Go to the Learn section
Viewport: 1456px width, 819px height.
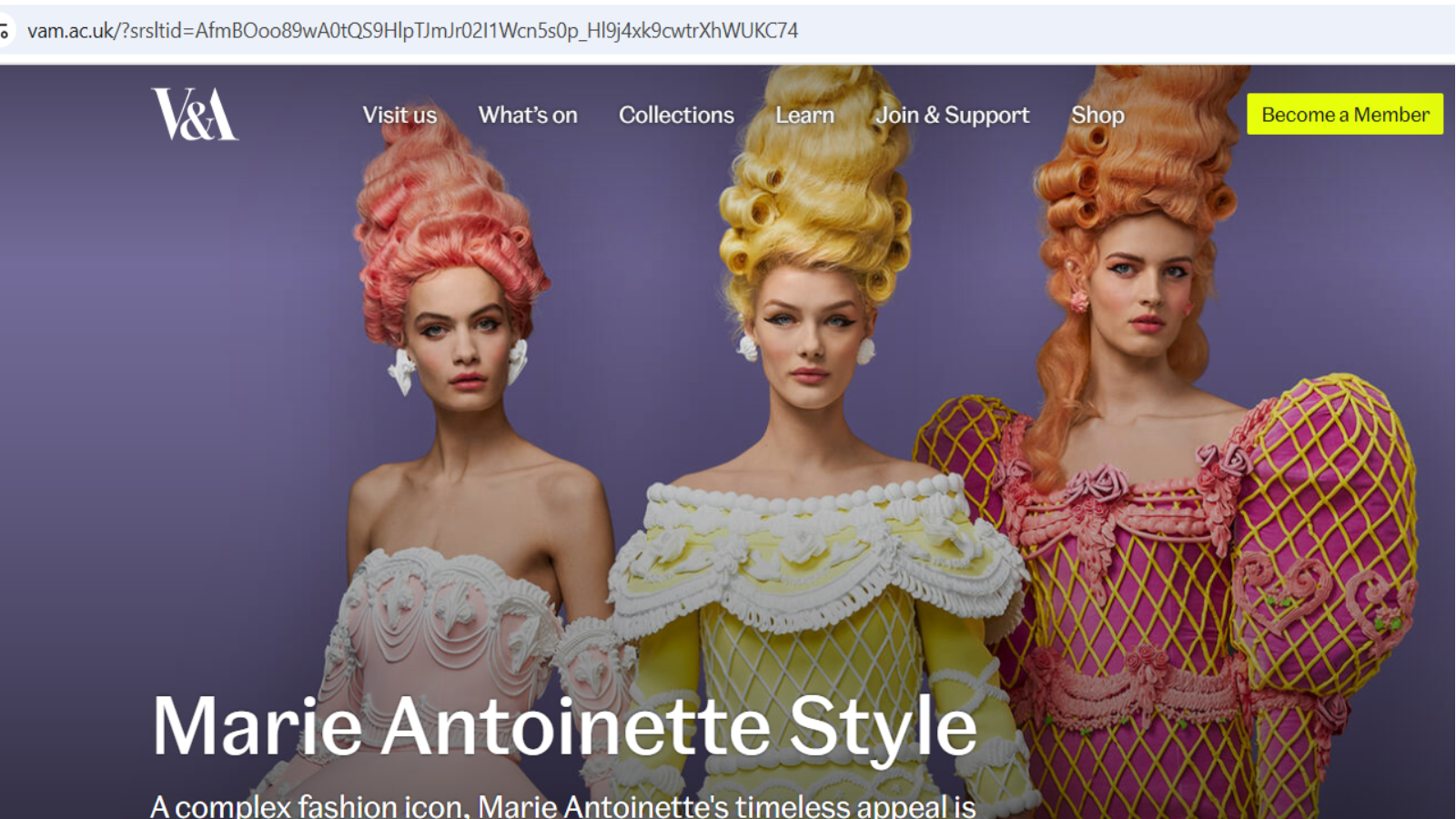pos(804,116)
